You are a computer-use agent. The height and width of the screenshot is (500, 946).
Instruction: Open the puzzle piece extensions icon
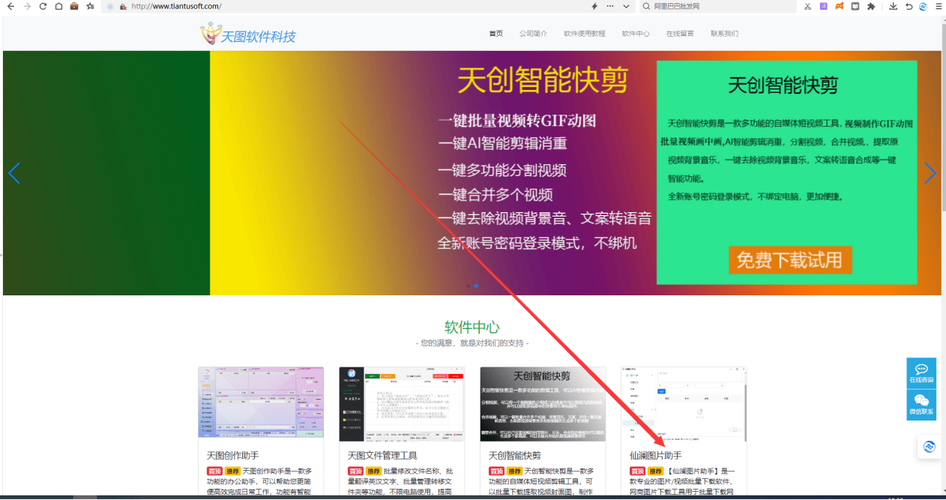pos(871,6)
